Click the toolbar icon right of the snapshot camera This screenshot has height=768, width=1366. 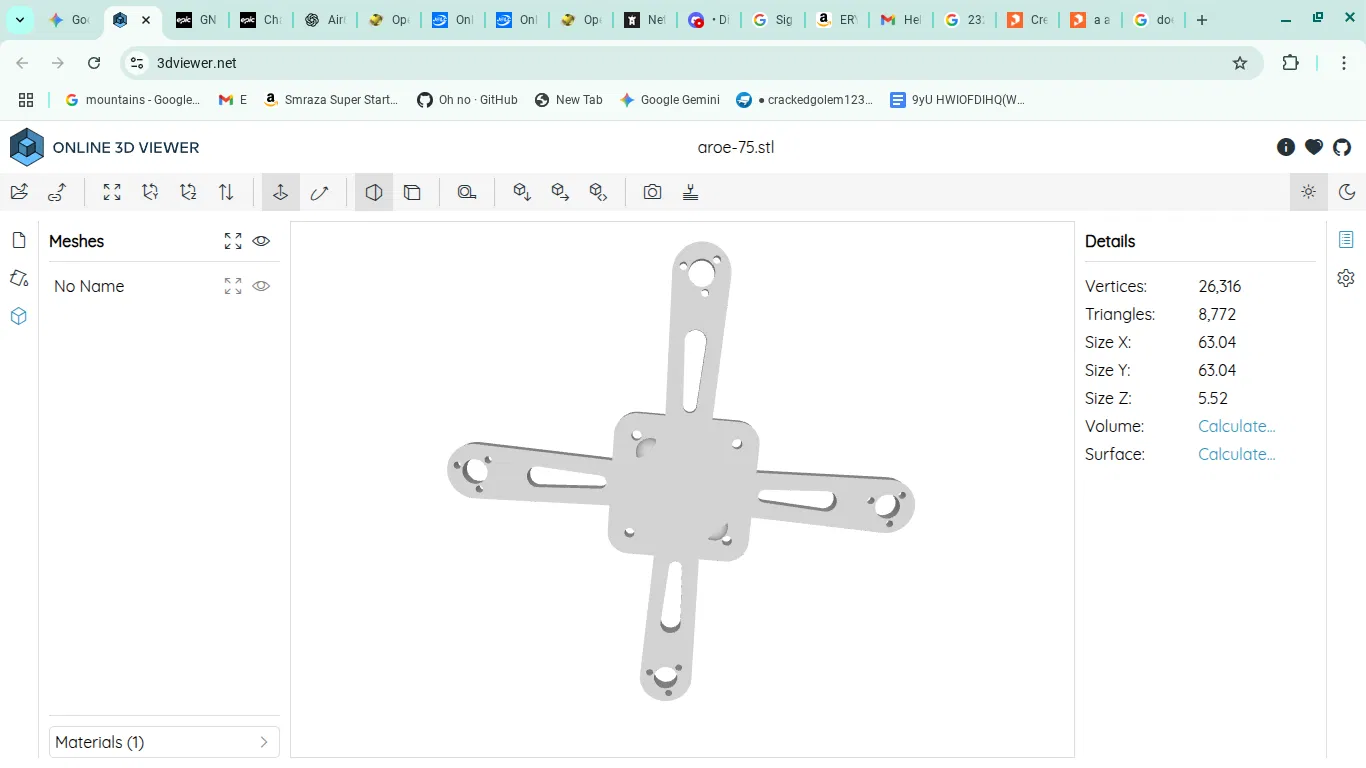(690, 192)
